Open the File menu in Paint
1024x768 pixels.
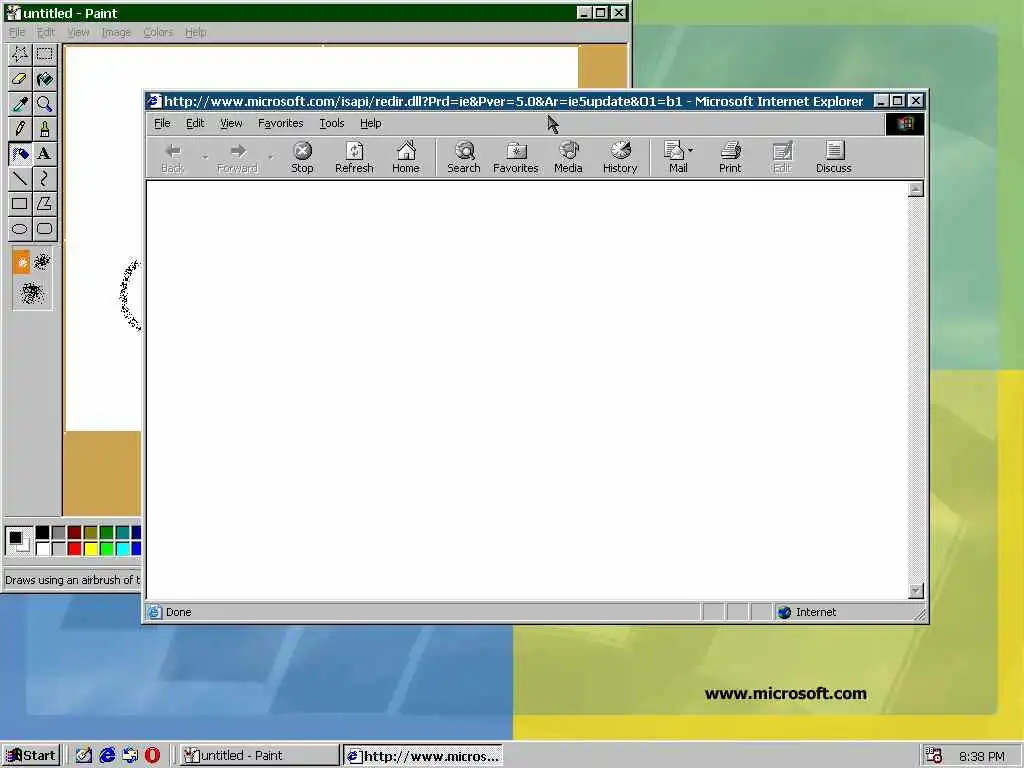coord(16,32)
